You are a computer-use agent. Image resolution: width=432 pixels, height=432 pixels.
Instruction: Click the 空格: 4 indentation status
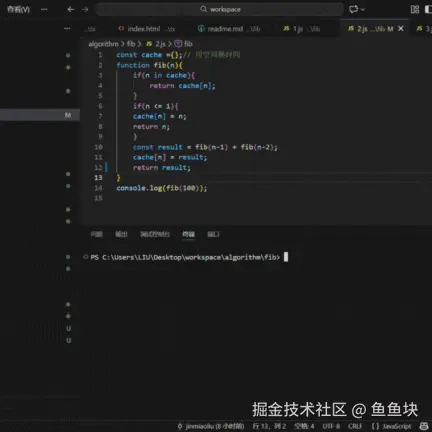click(304, 426)
